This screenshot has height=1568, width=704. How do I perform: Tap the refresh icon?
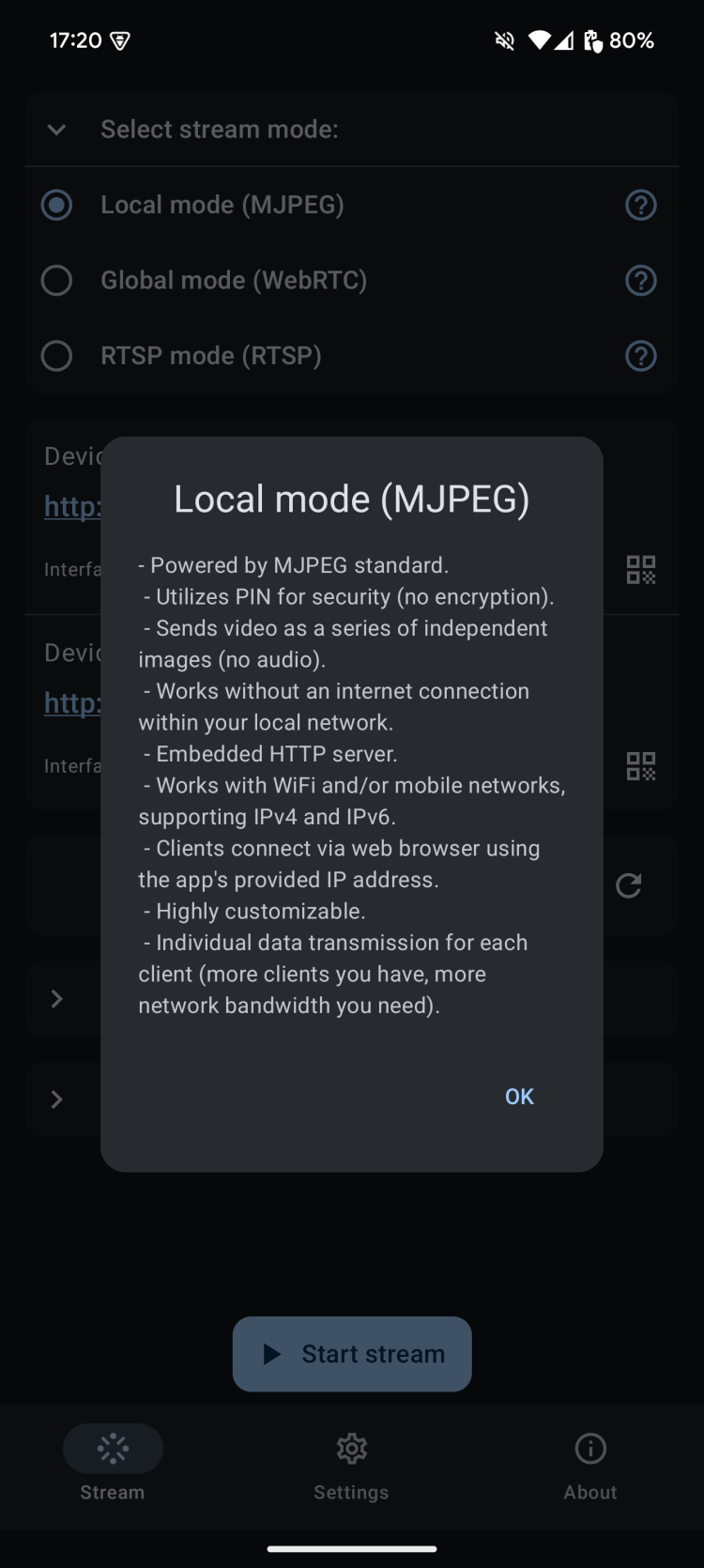coord(629,885)
